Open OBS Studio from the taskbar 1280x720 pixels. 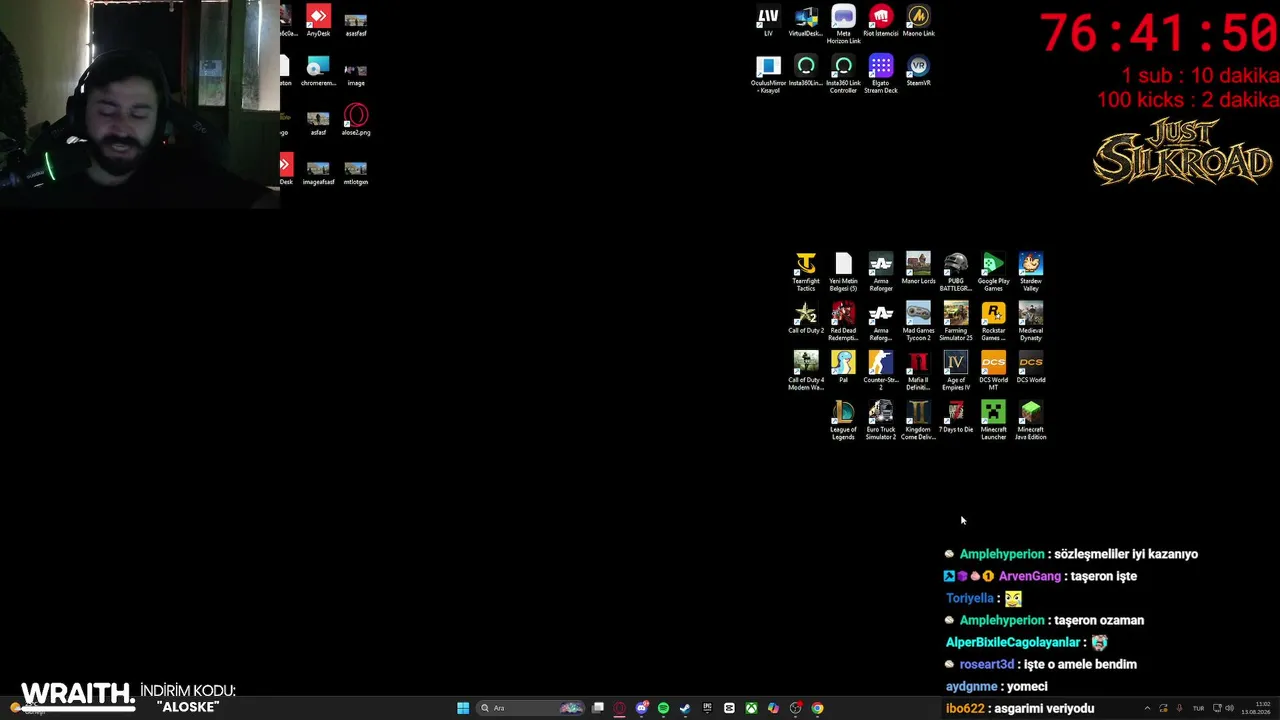click(x=795, y=708)
